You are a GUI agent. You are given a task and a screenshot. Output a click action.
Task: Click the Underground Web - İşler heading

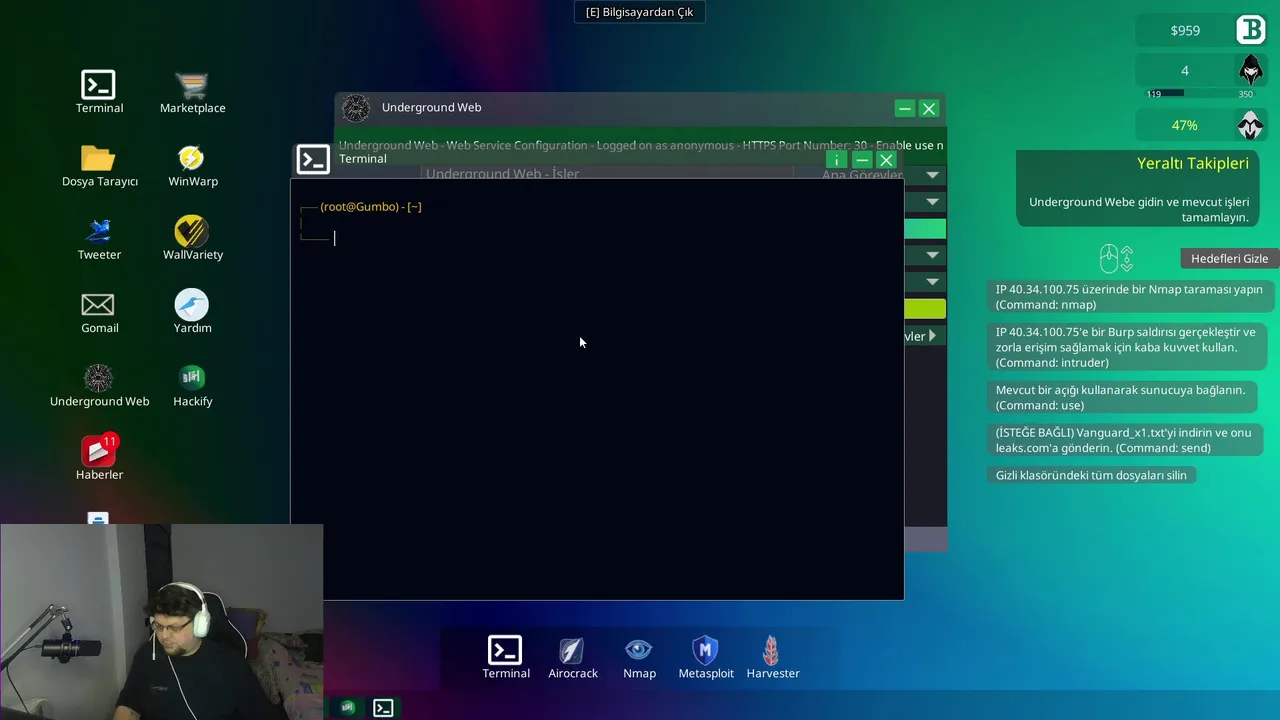[x=503, y=174]
